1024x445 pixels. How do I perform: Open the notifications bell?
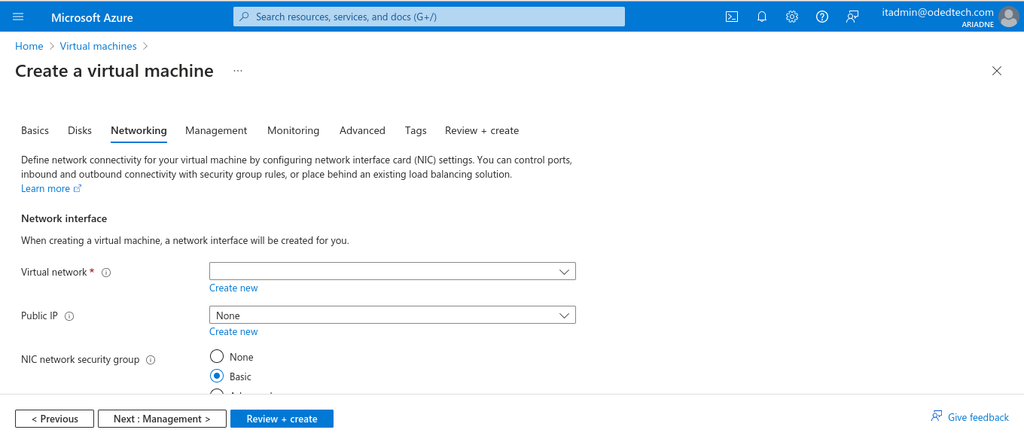(761, 17)
